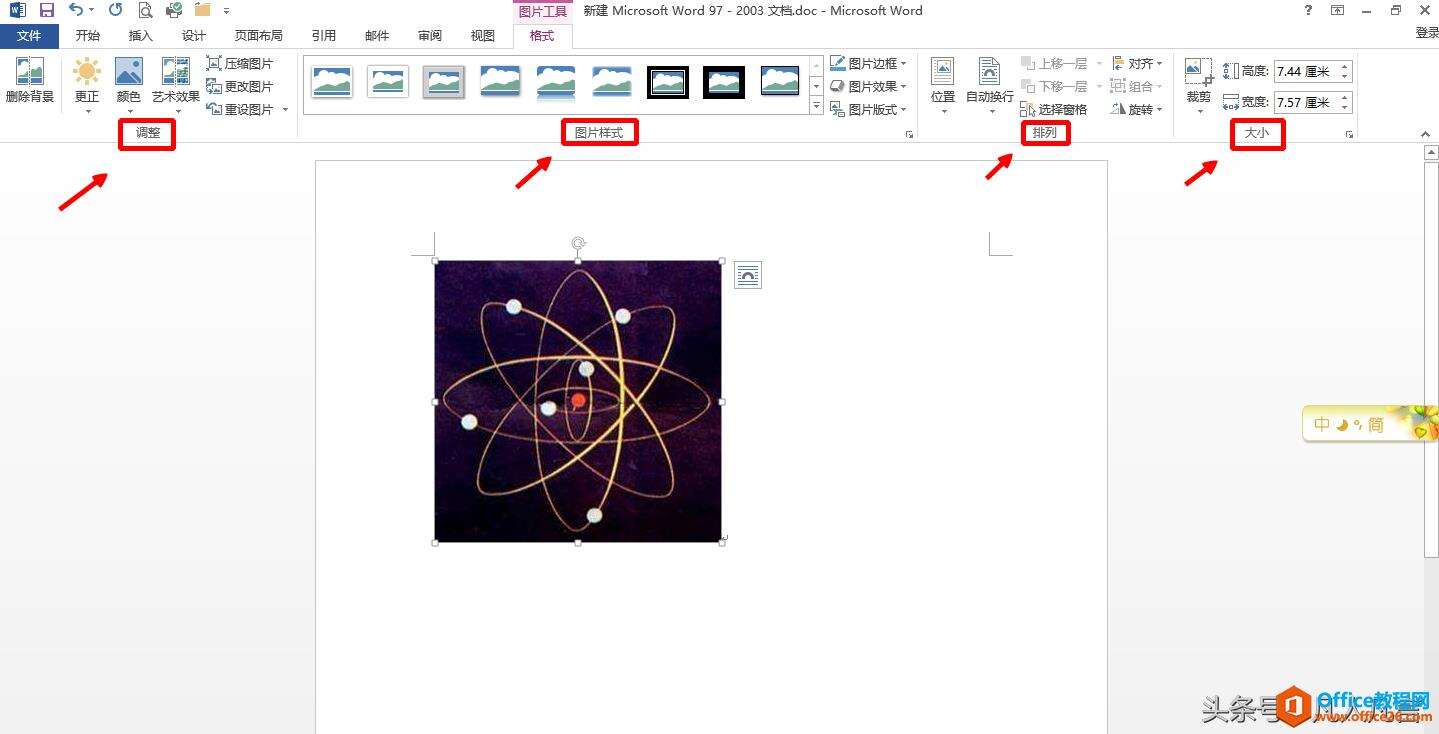Click 重设图片 (Reset Picture)
Screen dimensions: 1439x734
click(240, 109)
